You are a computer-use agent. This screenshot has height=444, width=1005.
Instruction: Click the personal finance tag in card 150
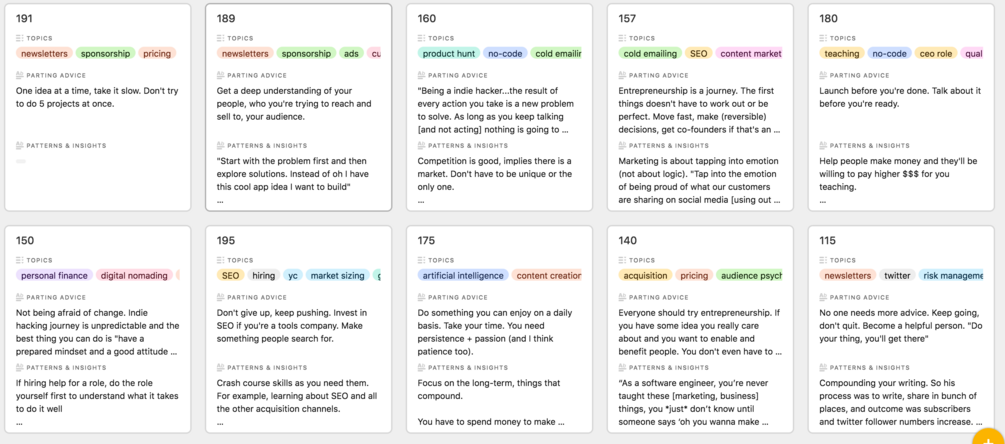coord(54,276)
